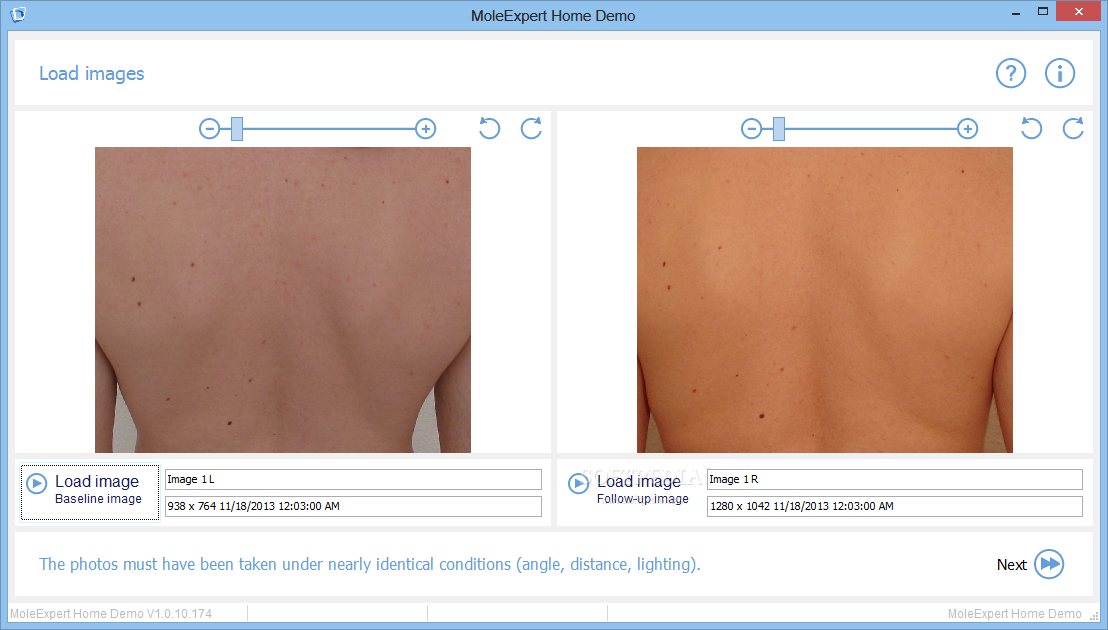Image resolution: width=1108 pixels, height=630 pixels.
Task: Minimize the MoleExpert window
Action: [1015, 13]
